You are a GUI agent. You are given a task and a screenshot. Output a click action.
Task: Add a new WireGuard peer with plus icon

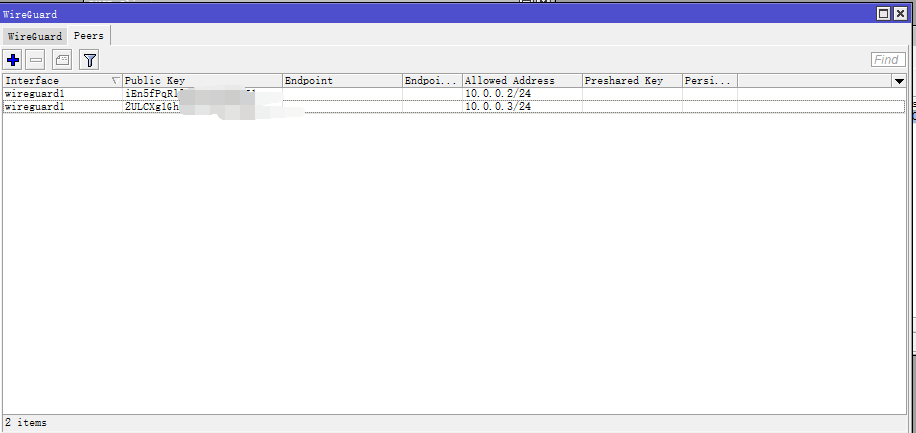(12, 60)
